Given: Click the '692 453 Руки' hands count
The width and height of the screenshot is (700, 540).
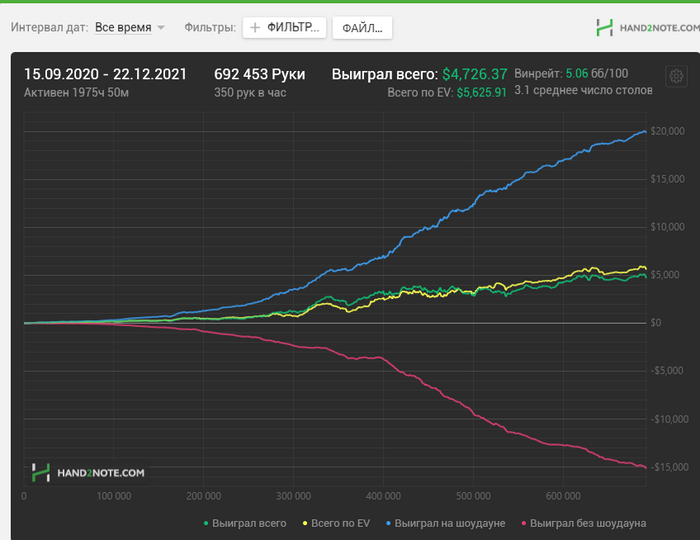Looking at the screenshot, I should pos(259,74).
